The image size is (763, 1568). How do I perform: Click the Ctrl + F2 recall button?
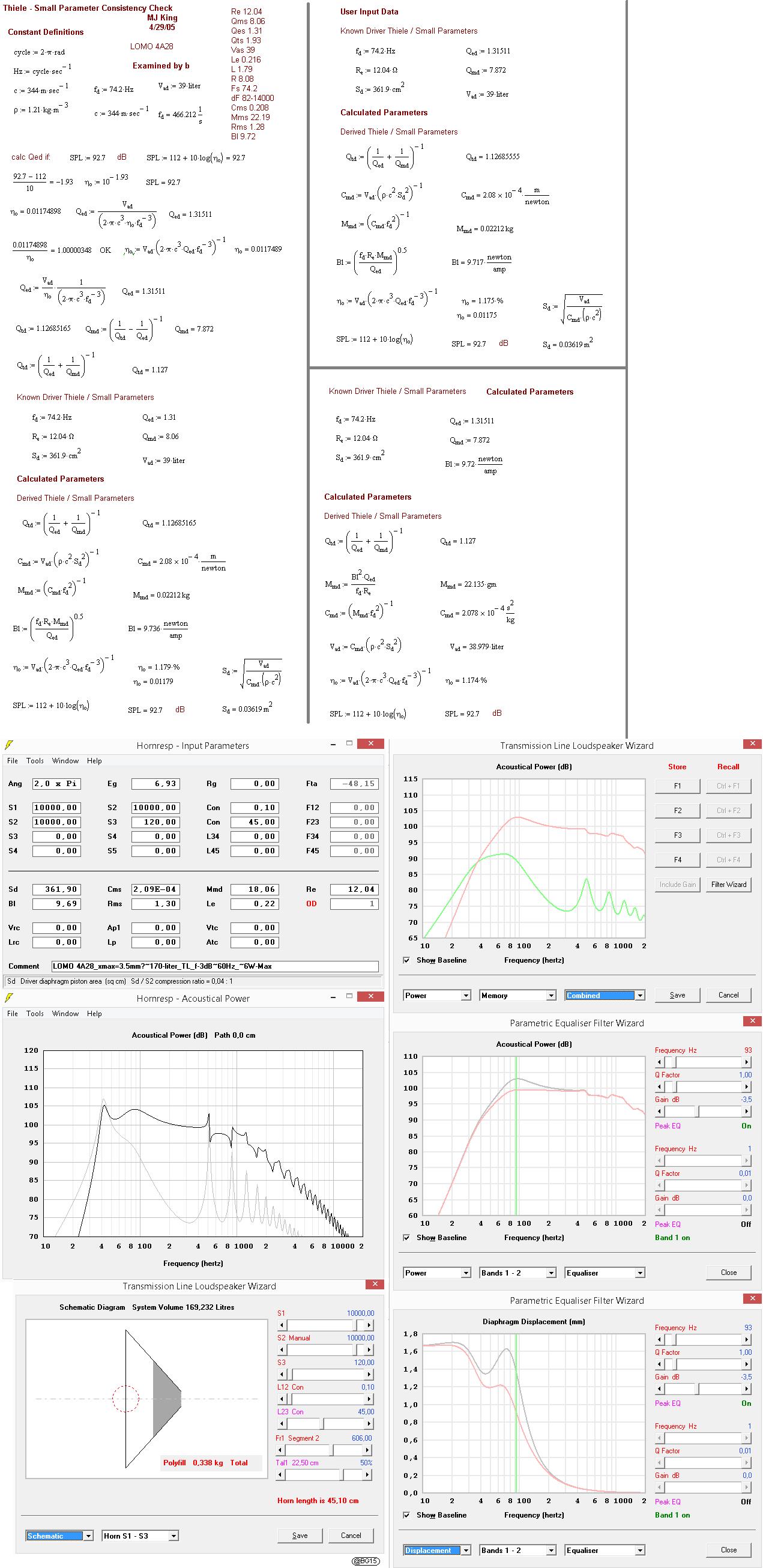coord(728,811)
